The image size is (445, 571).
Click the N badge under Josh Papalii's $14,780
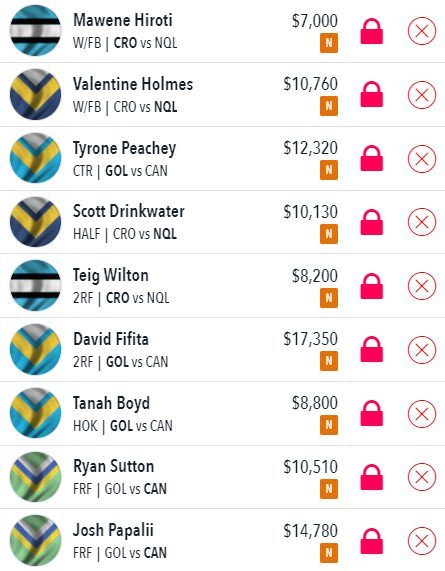point(329,553)
